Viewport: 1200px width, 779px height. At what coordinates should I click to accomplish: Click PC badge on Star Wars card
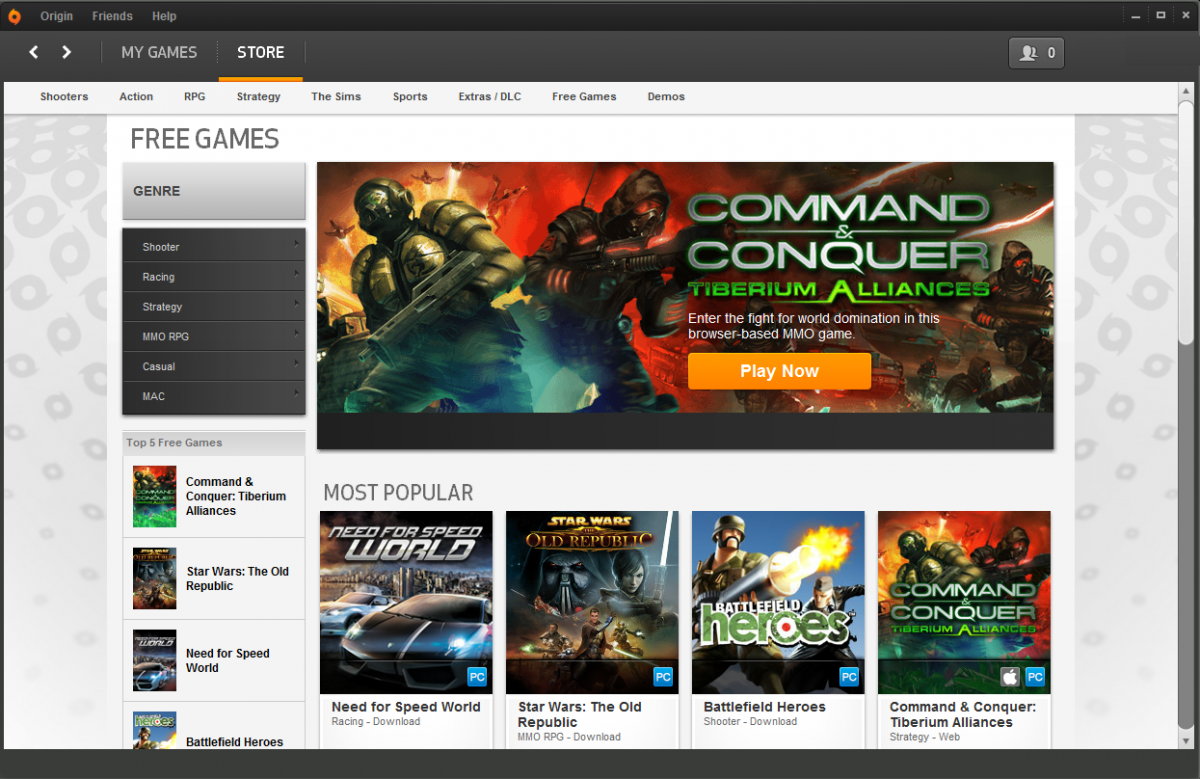pyautogui.click(x=663, y=677)
